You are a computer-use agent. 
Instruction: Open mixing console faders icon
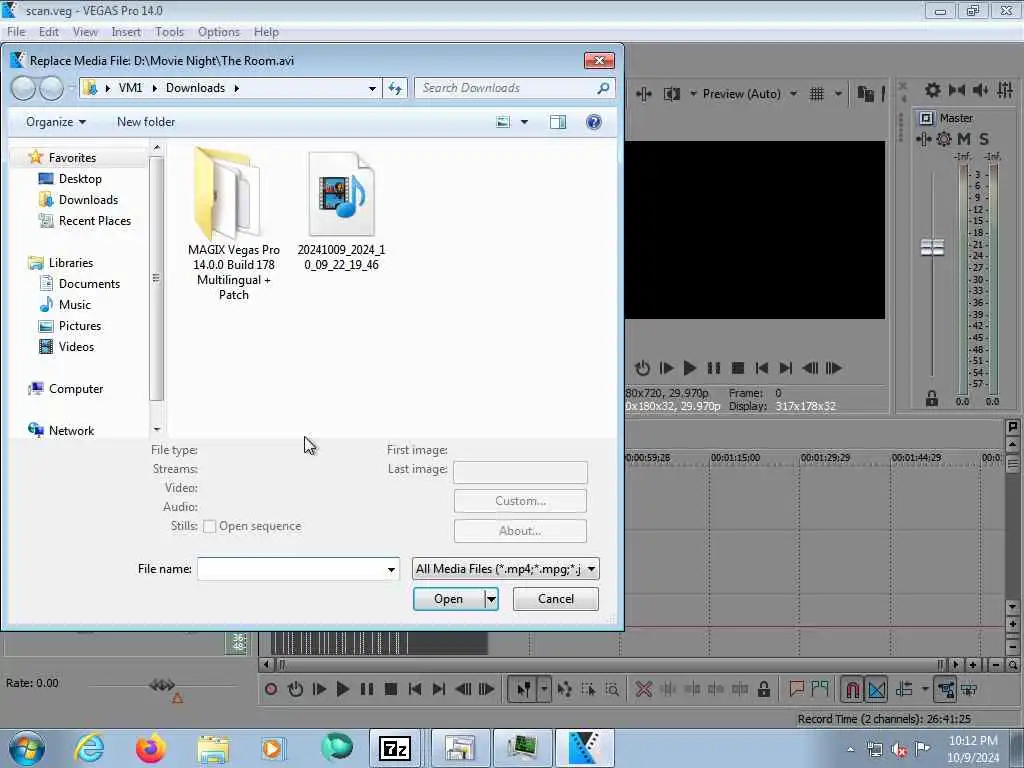coord(1005,90)
